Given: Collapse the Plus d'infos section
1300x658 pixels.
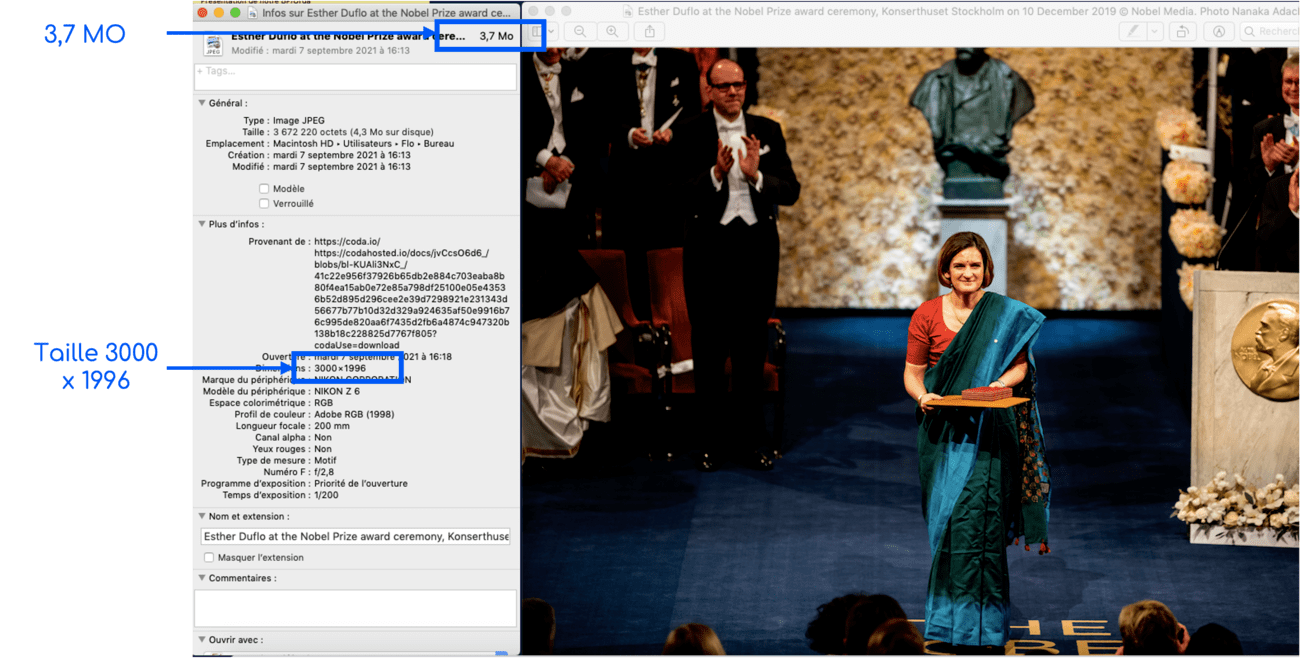Looking at the screenshot, I should (202, 224).
